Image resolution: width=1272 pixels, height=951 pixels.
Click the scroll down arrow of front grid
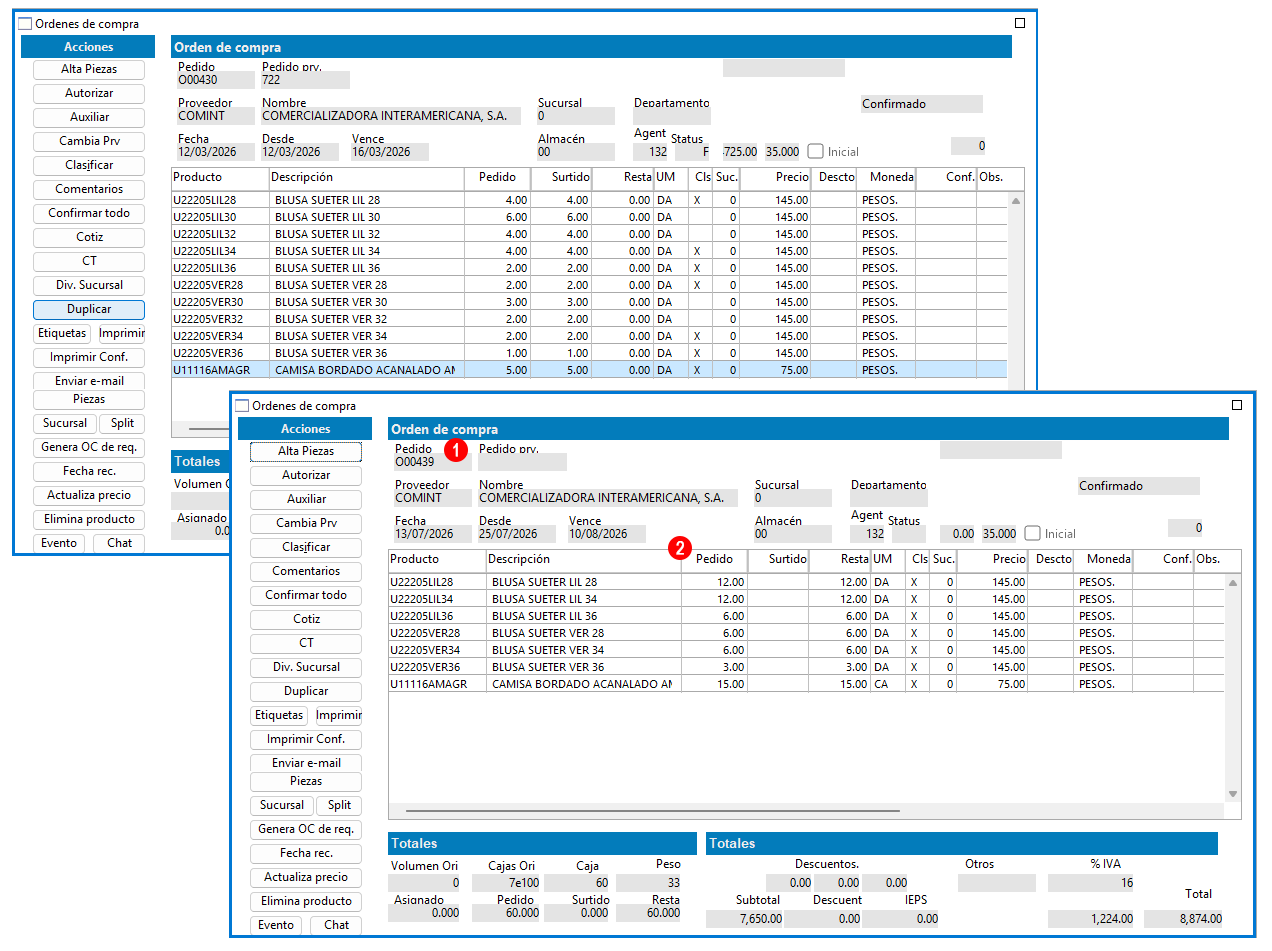[x=1233, y=794]
